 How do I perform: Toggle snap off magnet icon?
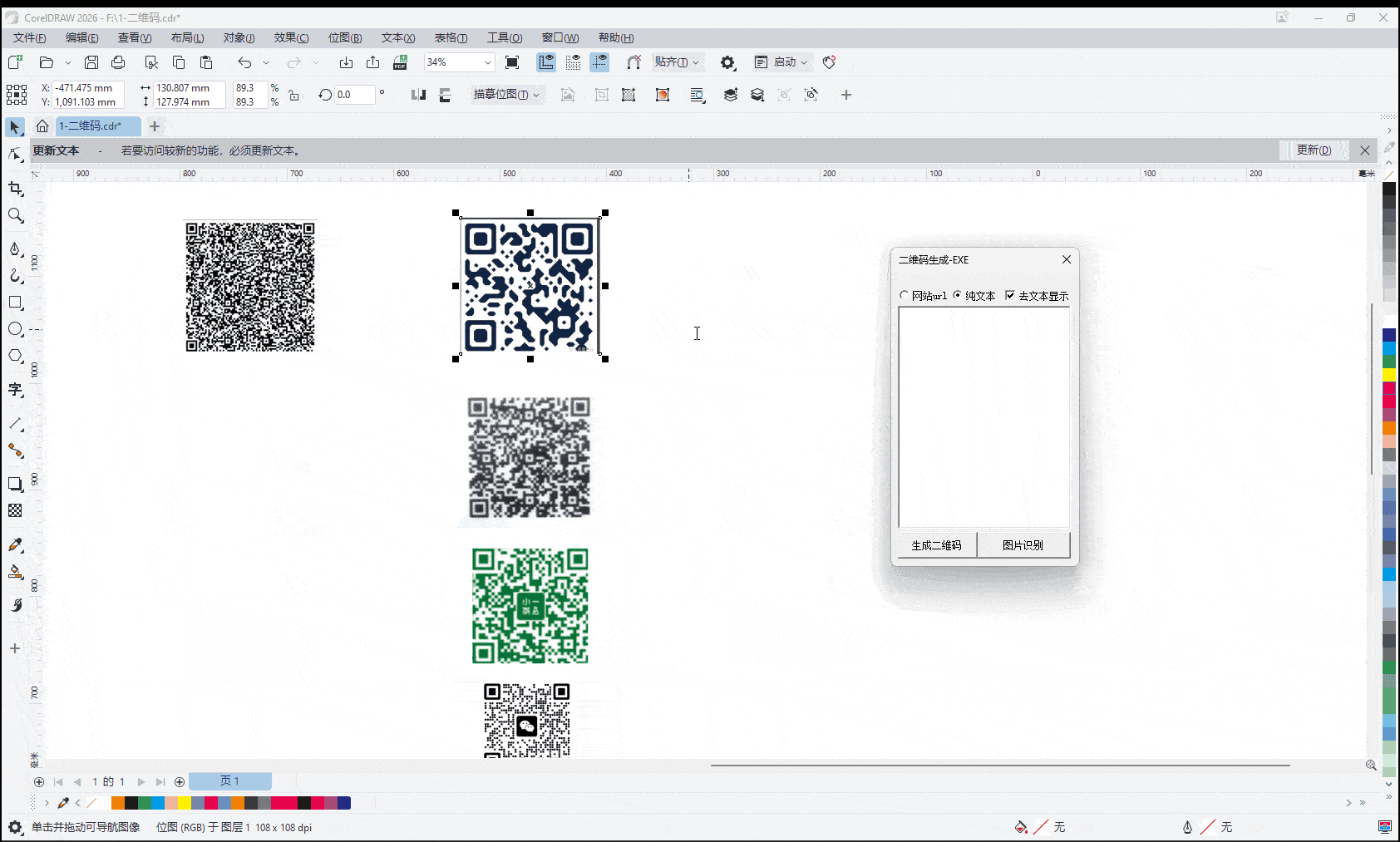[633, 62]
